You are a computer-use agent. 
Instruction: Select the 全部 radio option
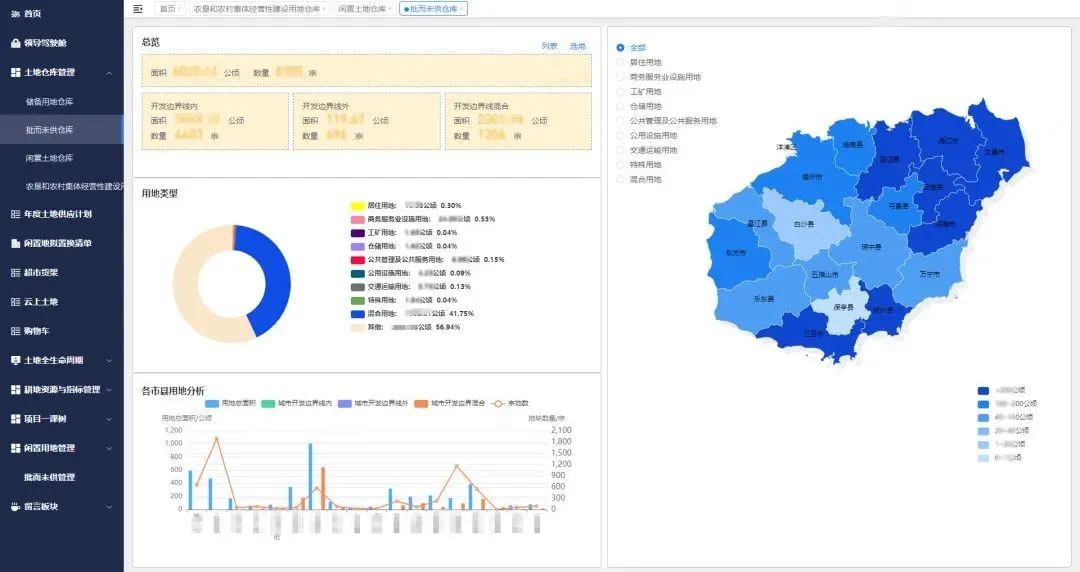pos(620,48)
